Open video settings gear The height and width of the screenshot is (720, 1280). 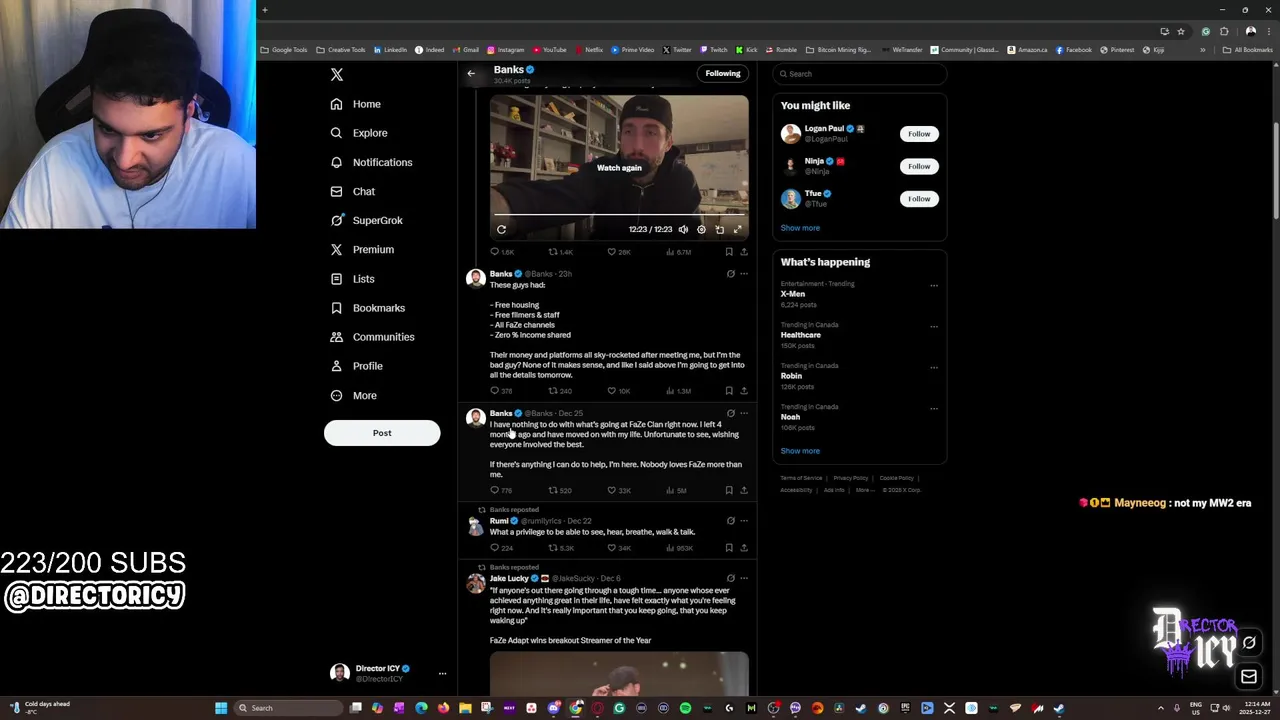coord(701,229)
